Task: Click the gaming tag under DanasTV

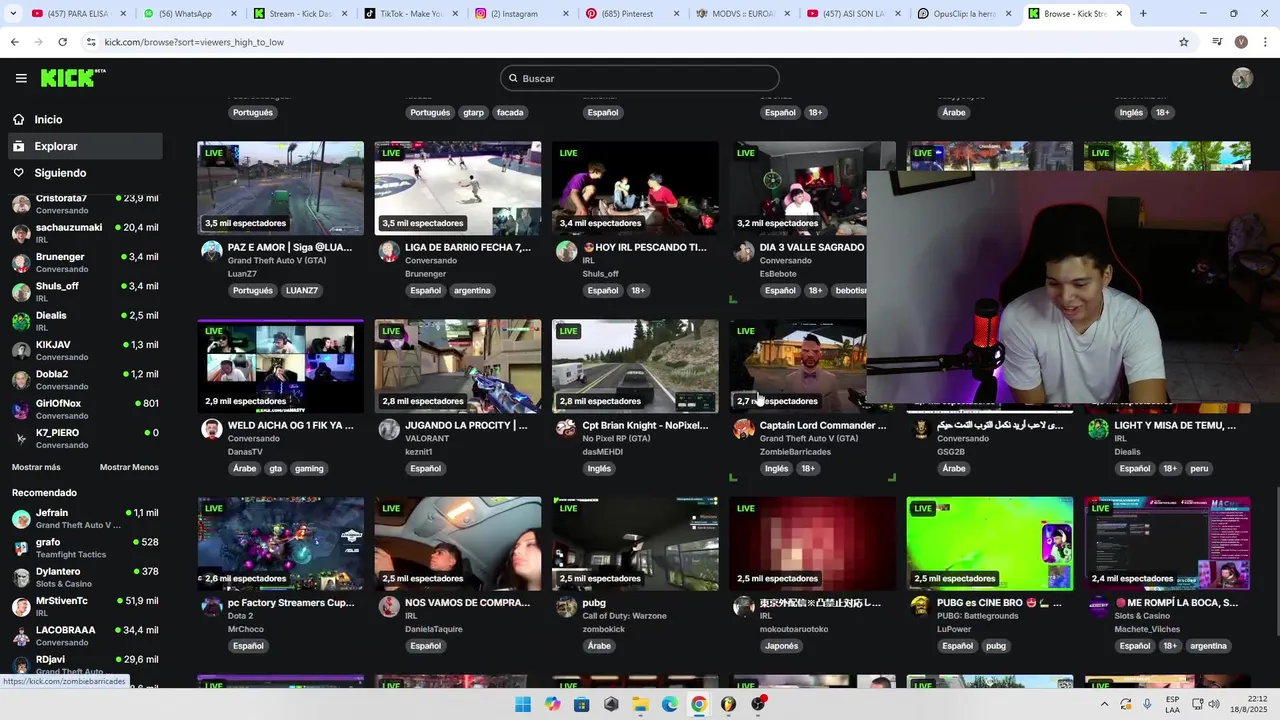Action: coord(309,469)
